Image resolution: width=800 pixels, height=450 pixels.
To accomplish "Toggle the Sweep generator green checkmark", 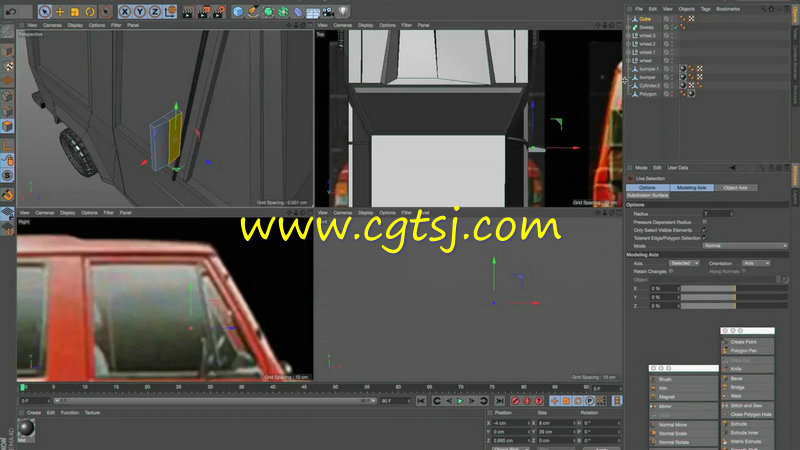I will pos(676,27).
